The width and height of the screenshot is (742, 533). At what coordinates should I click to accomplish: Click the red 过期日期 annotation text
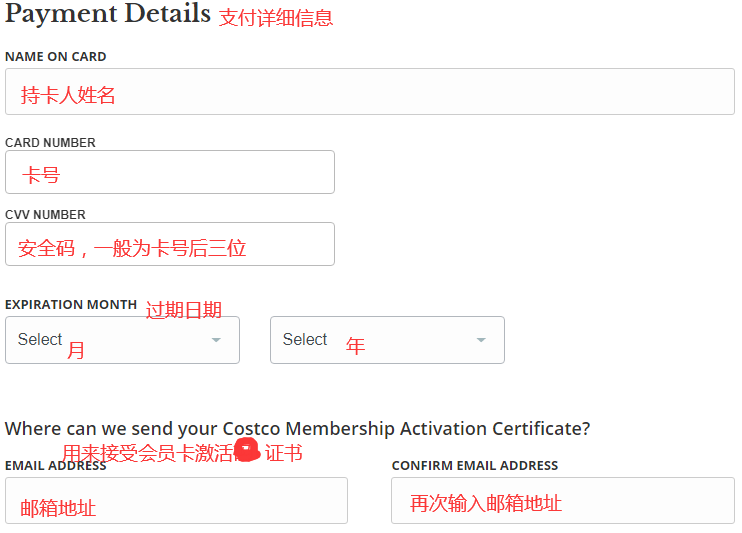pyautogui.click(x=184, y=310)
